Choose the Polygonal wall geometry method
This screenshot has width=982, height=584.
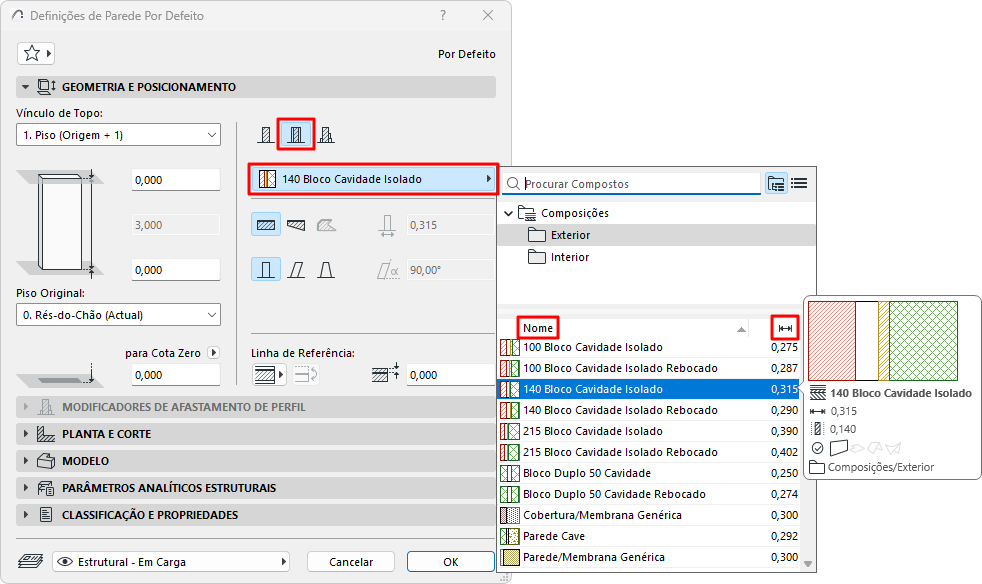pos(326,225)
